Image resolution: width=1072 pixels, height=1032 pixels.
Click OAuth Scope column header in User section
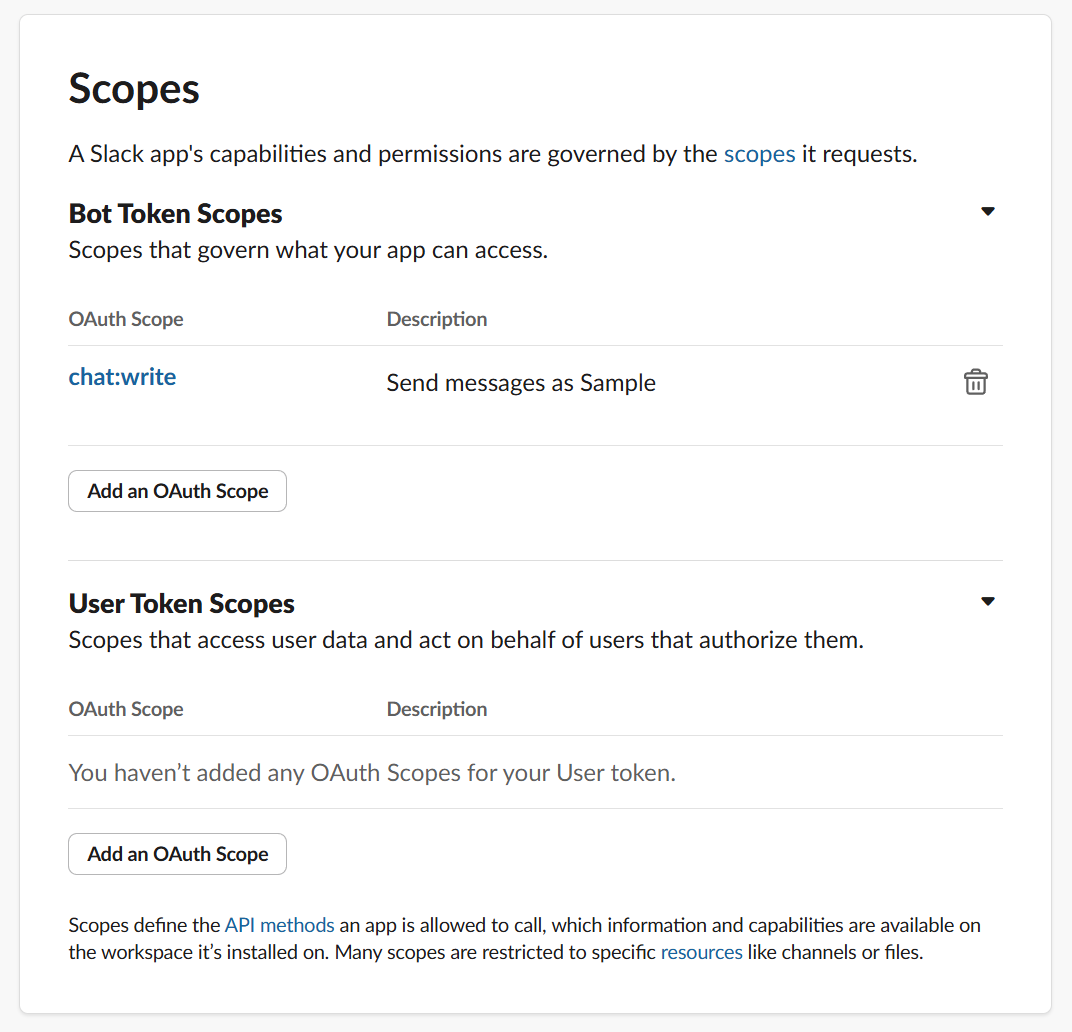pyautogui.click(x=126, y=709)
